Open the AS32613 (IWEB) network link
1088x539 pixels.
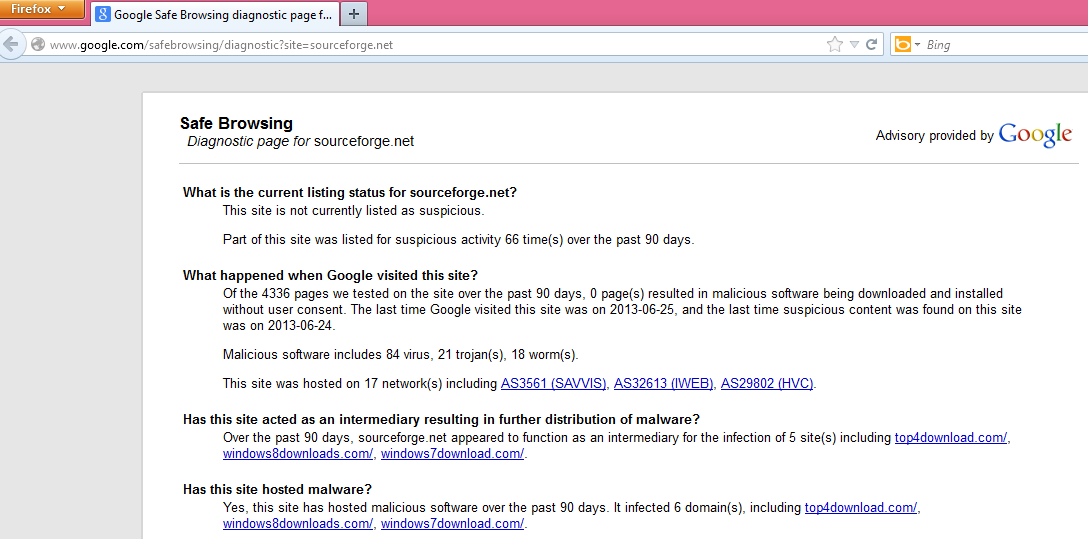[663, 384]
